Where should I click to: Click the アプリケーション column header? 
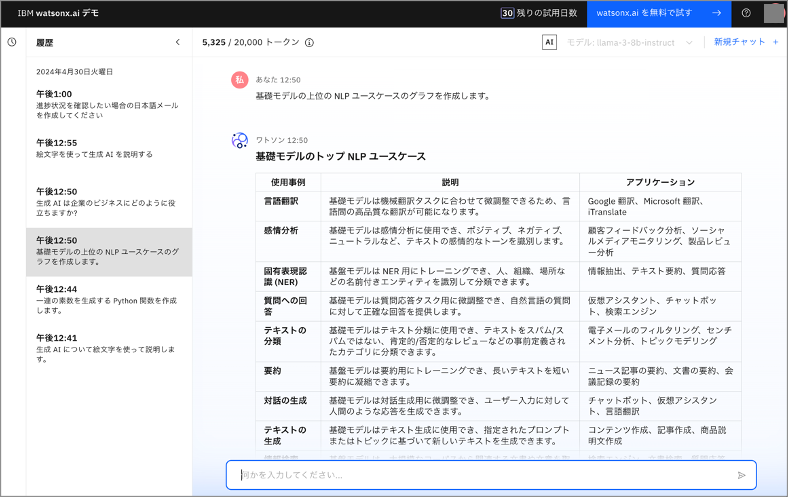[660, 182]
